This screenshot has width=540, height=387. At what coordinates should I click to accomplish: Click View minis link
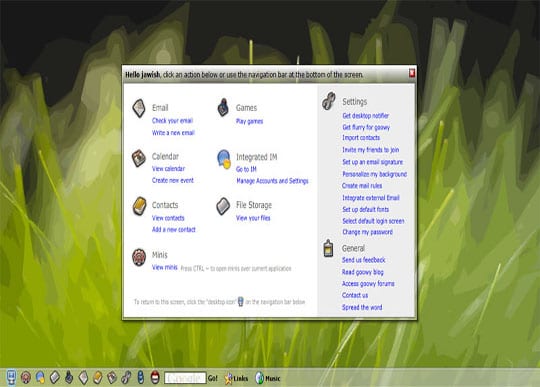[165, 268]
